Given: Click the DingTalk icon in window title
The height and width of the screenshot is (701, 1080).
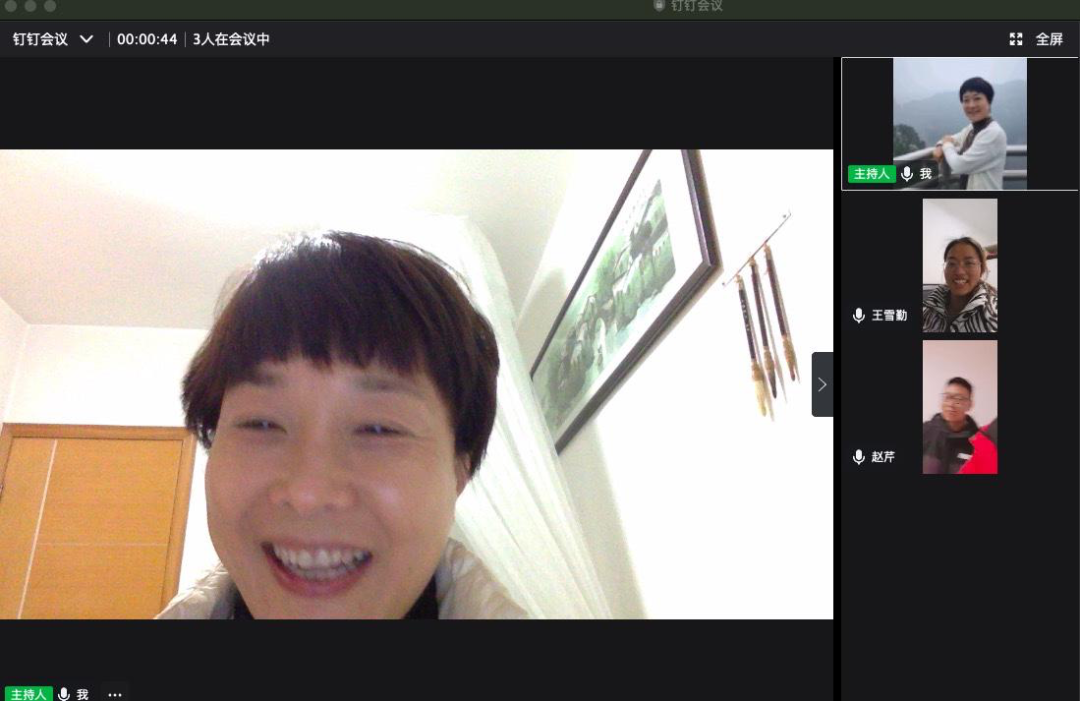Looking at the screenshot, I should tap(659, 6).
